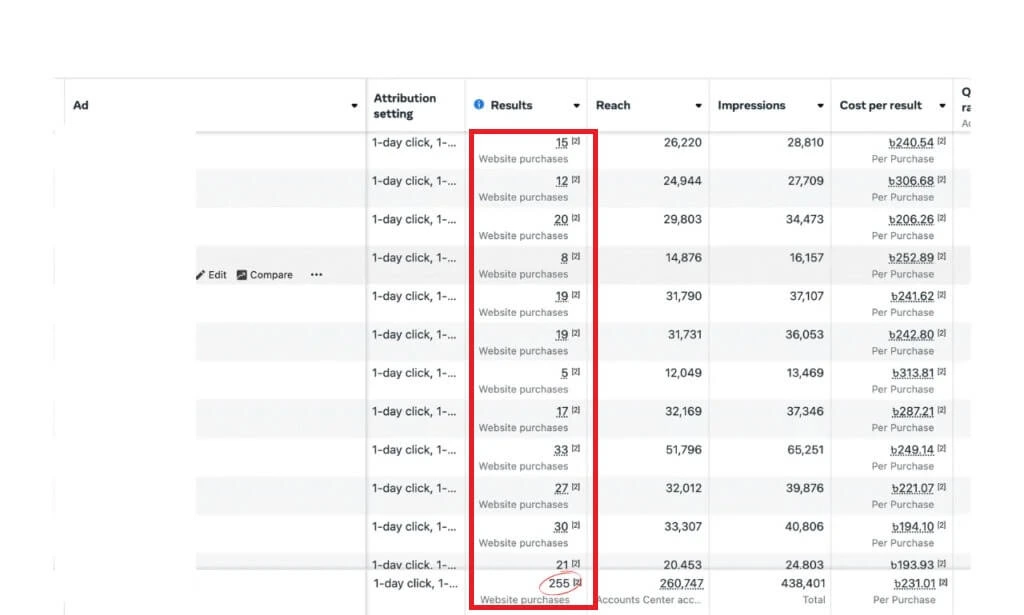Click the Compare button on the ad row
The height and width of the screenshot is (615, 1024).
(265, 275)
